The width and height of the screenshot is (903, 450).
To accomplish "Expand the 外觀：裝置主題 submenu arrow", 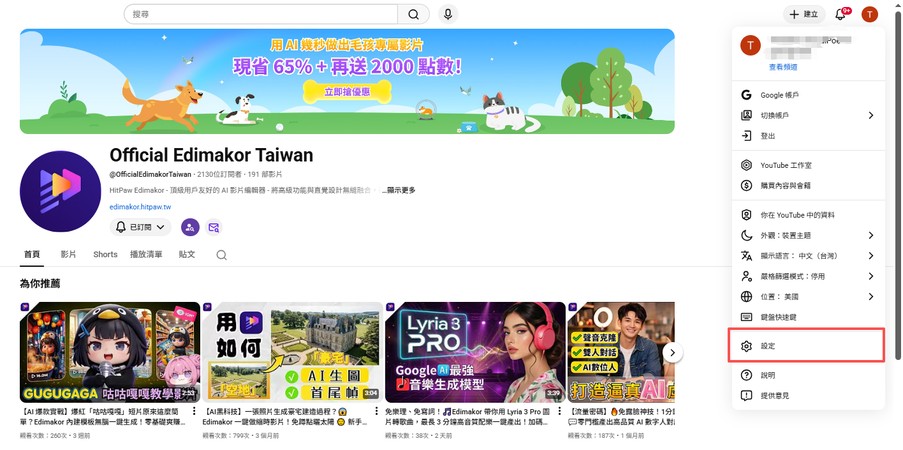I will [x=871, y=235].
